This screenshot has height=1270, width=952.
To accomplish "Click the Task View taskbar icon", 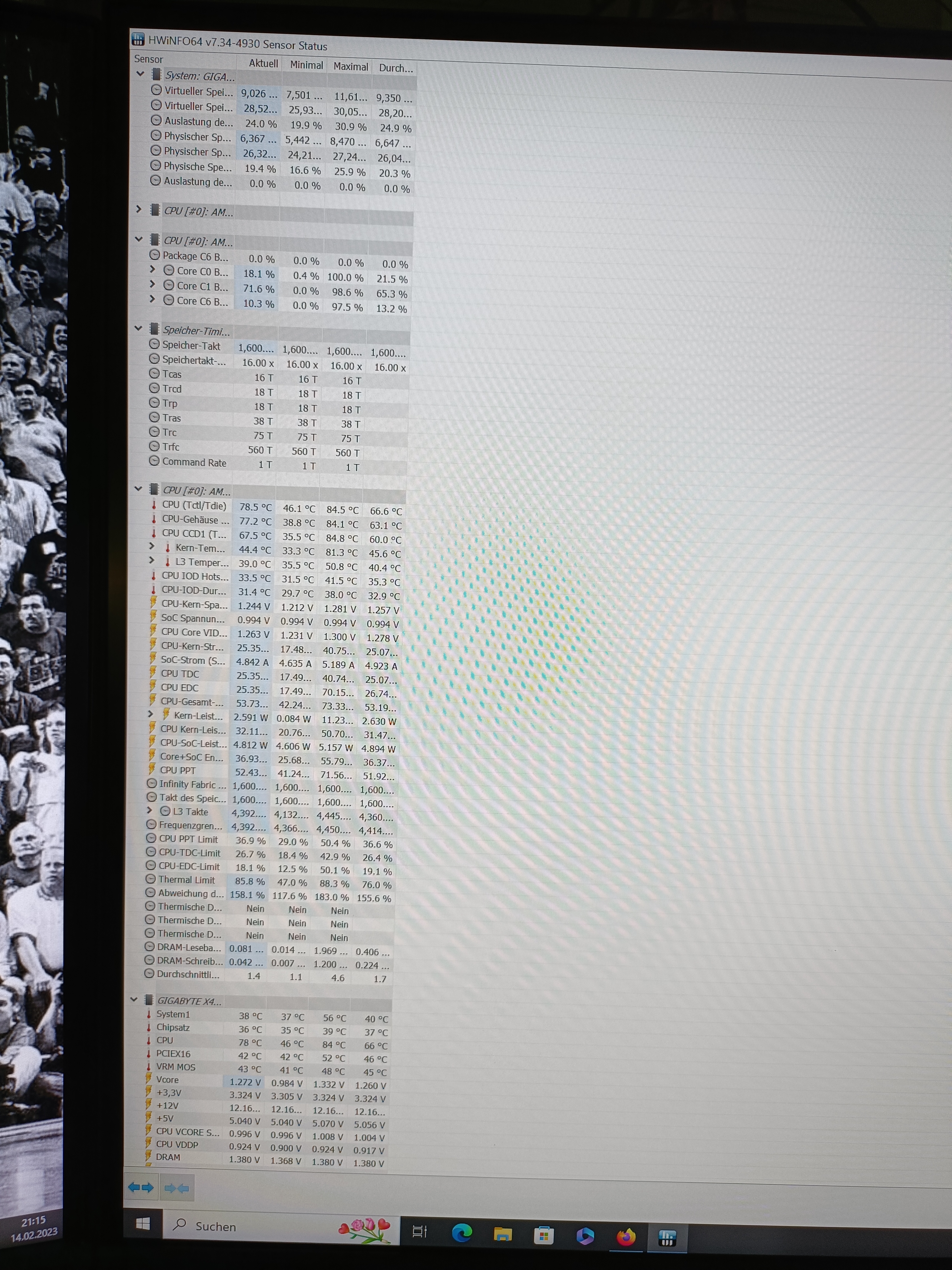I will click(420, 1232).
